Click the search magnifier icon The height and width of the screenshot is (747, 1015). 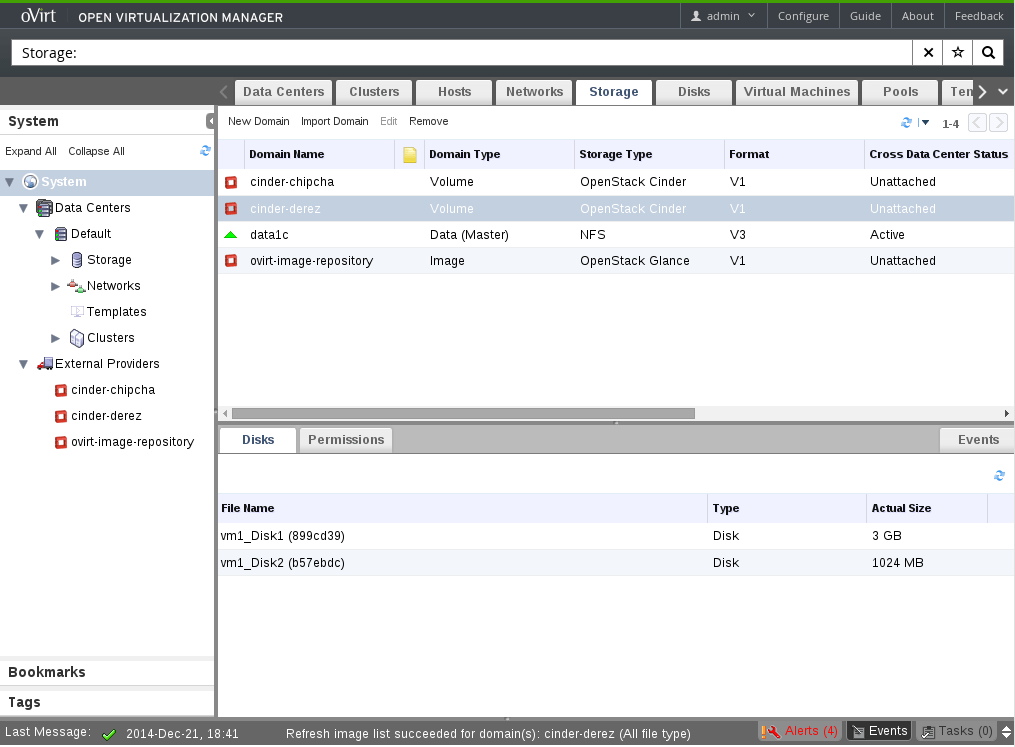tap(987, 53)
